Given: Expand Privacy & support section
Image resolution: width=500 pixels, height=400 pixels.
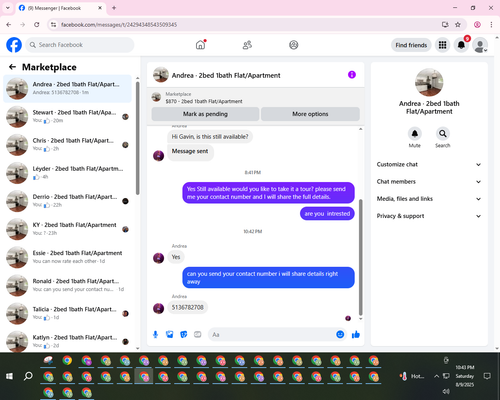Looking at the screenshot, I should [x=429, y=216].
